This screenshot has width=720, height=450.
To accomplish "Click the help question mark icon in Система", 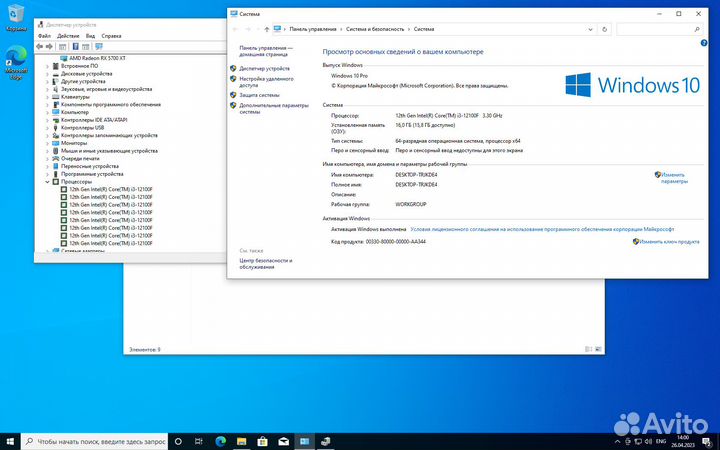I will (704, 43).
